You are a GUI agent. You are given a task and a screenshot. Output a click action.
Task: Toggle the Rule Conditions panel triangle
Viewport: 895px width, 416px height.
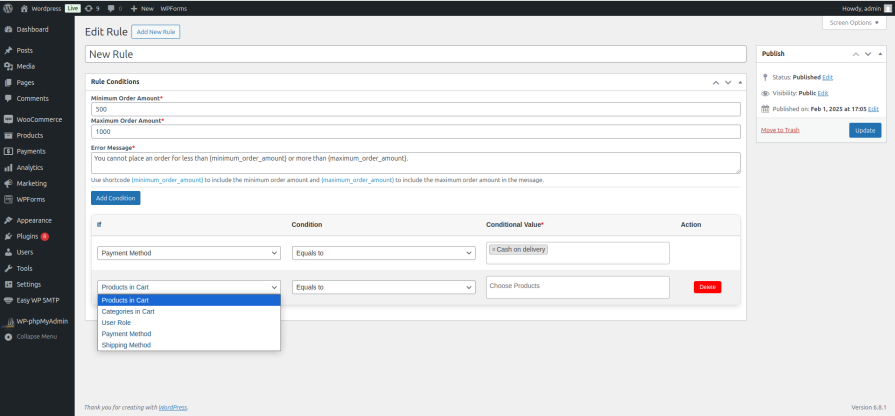[740, 82]
